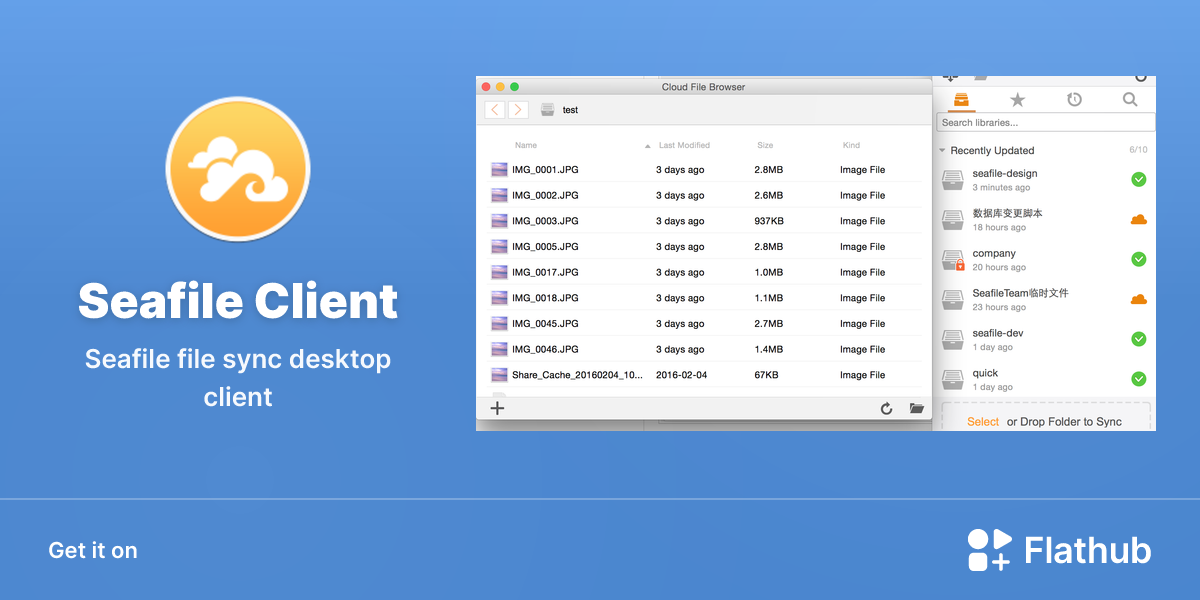The width and height of the screenshot is (1200, 600).
Task: Select the file name IMG_0001.JPG
Action: 545,170
